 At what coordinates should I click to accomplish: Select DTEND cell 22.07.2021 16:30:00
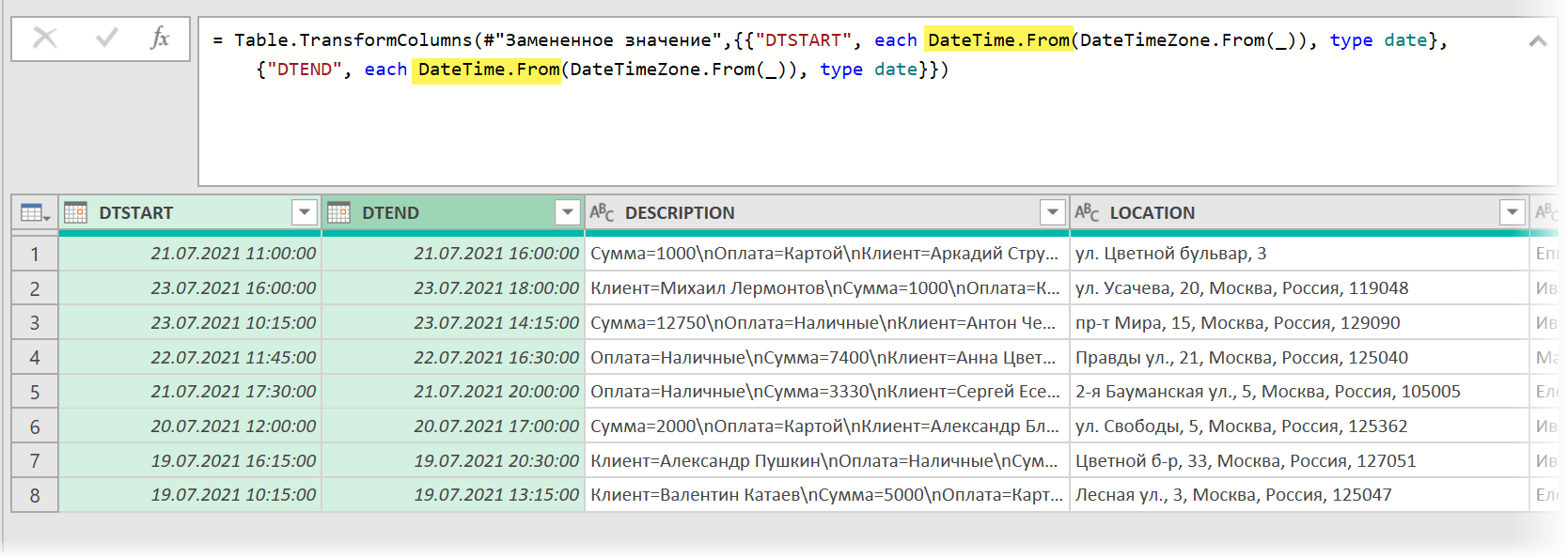pos(453,357)
